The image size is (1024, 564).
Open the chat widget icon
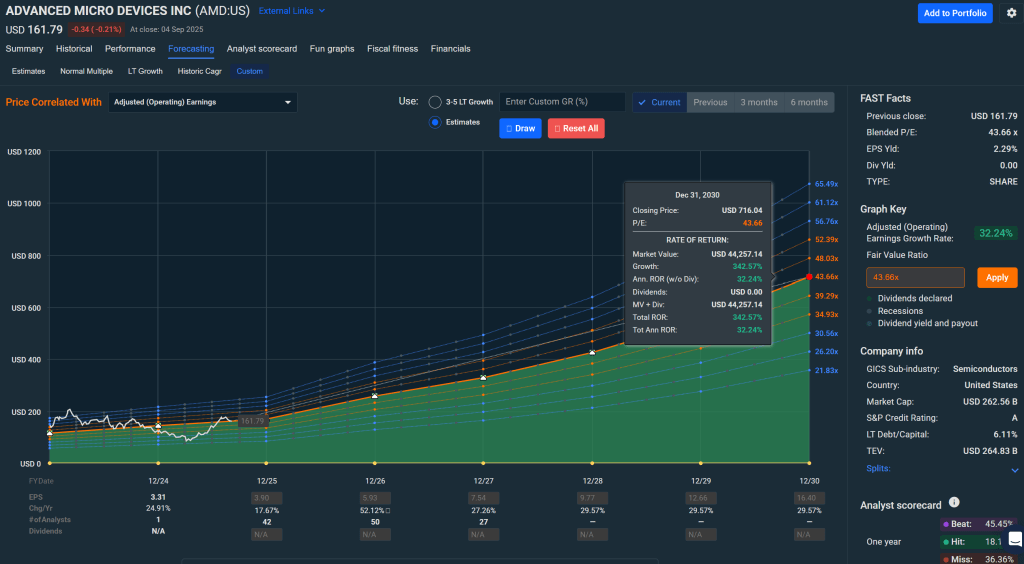pos(1015,539)
